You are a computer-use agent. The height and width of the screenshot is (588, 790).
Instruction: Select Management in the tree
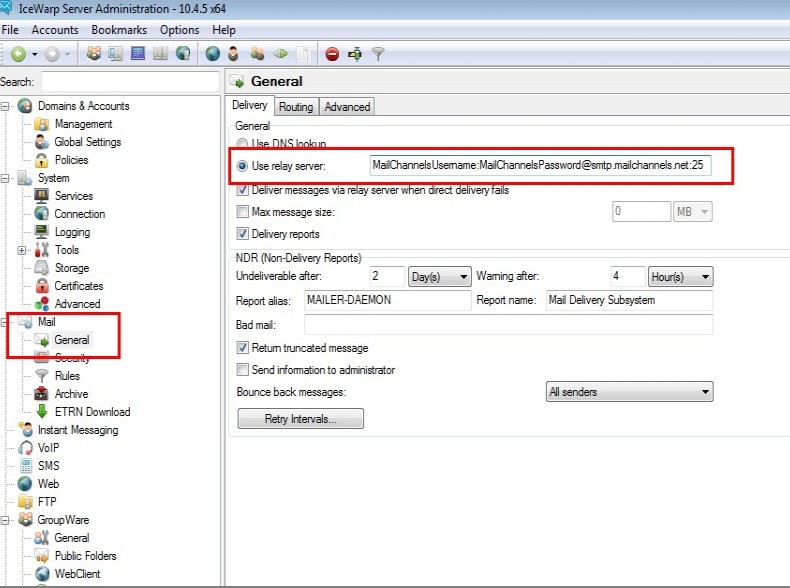(x=84, y=124)
